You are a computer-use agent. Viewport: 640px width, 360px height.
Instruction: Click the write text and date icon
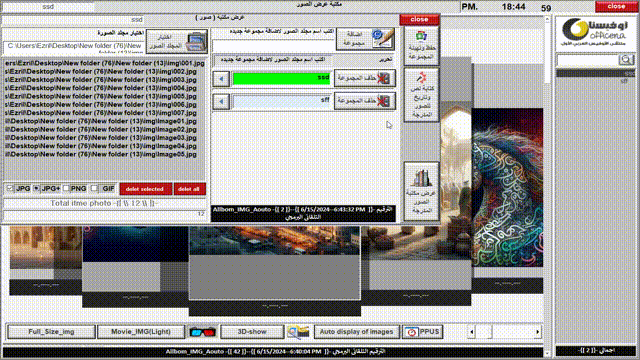click(421, 77)
